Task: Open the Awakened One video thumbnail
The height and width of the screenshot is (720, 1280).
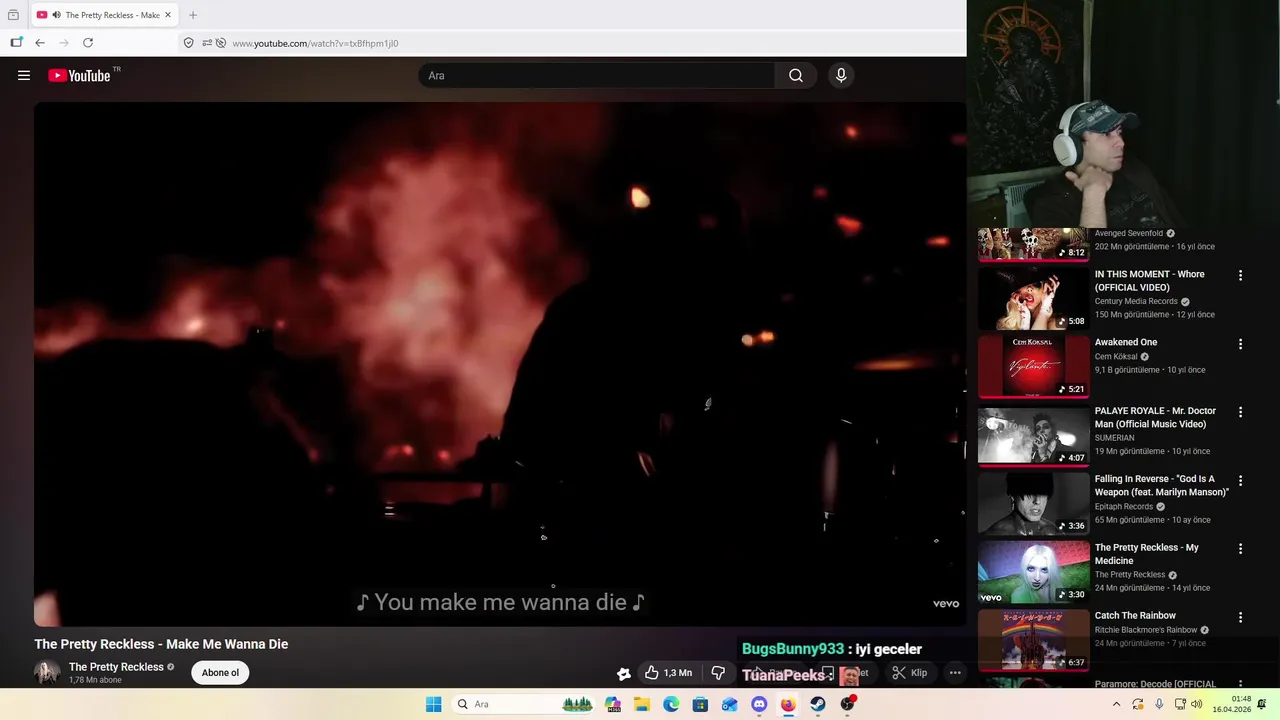Action: pyautogui.click(x=1033, y=366)
